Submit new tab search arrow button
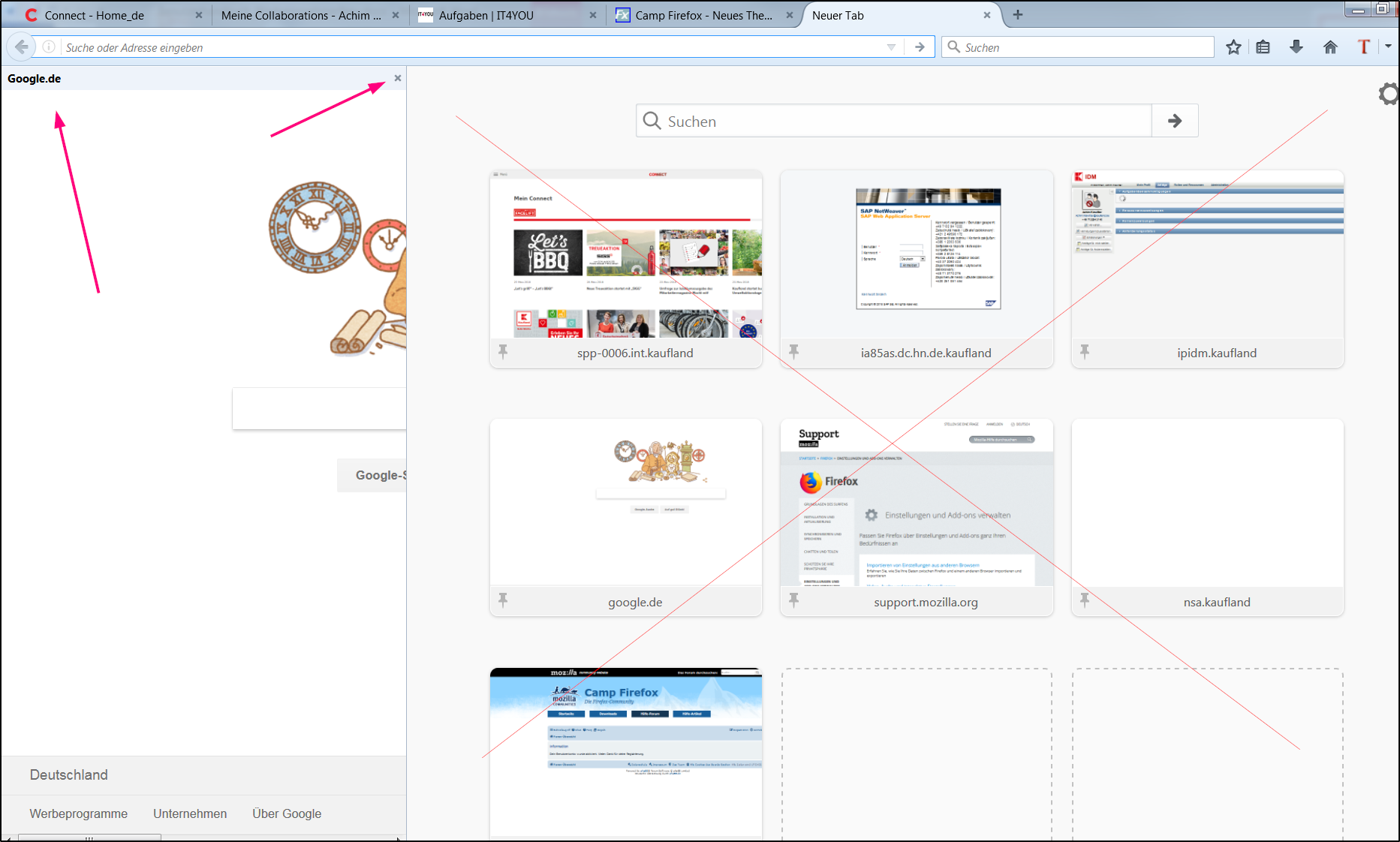Screen dimensions: 1400x842 (x=1175, y=121)
